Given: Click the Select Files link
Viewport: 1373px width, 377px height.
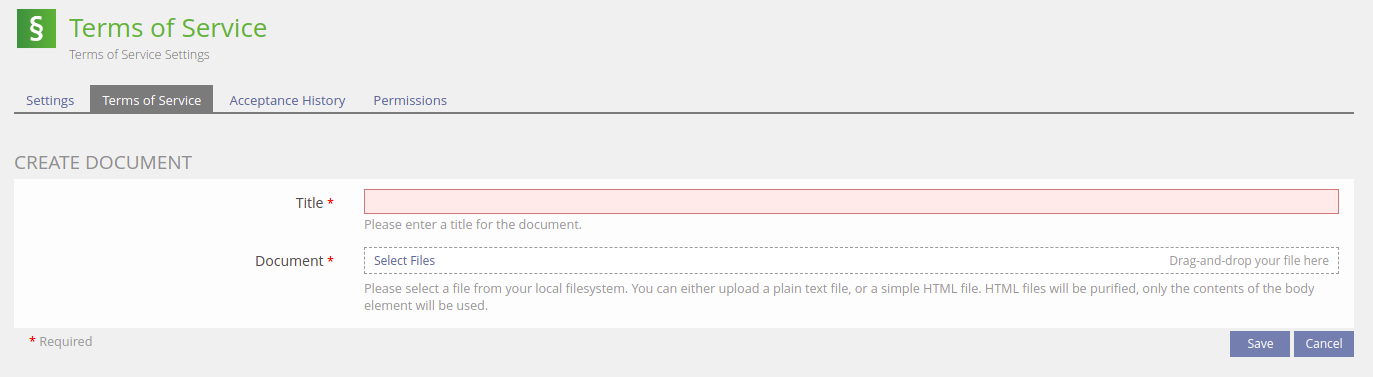Looking at the screenshot, I should [x=404, y=261].
